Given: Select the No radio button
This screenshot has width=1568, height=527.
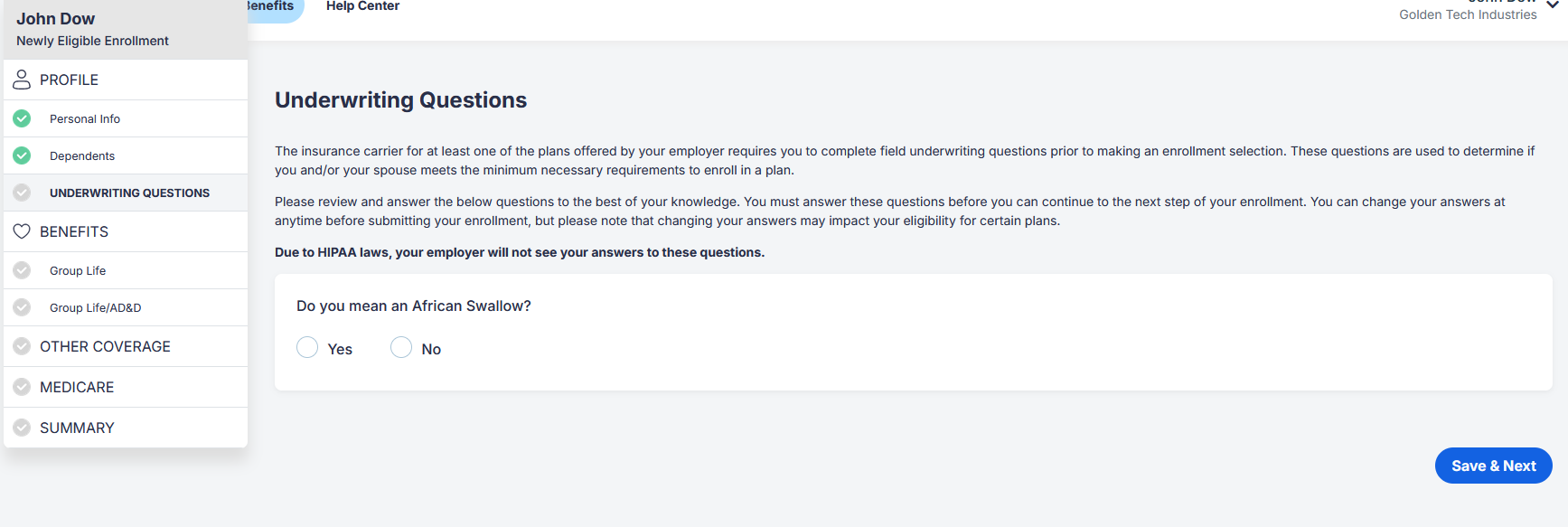Looking at the screenshot, I should (x=401, y=348).
